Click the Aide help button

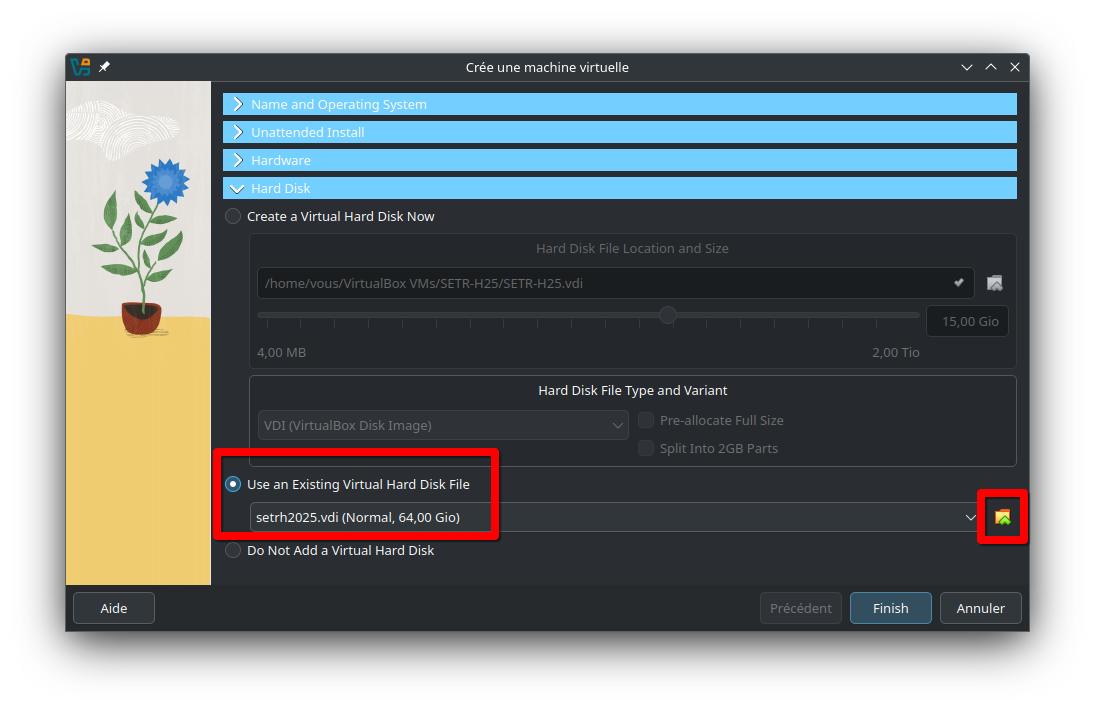pos(114,608)
